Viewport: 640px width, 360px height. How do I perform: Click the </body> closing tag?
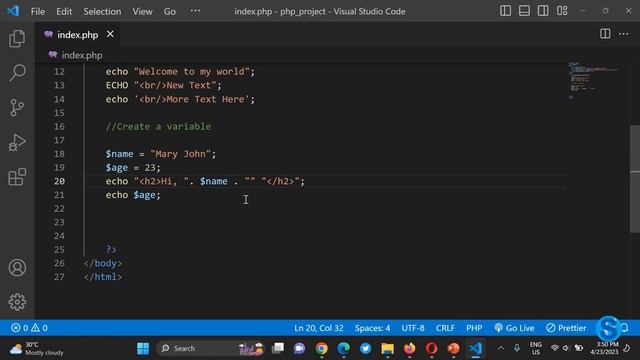102,263
